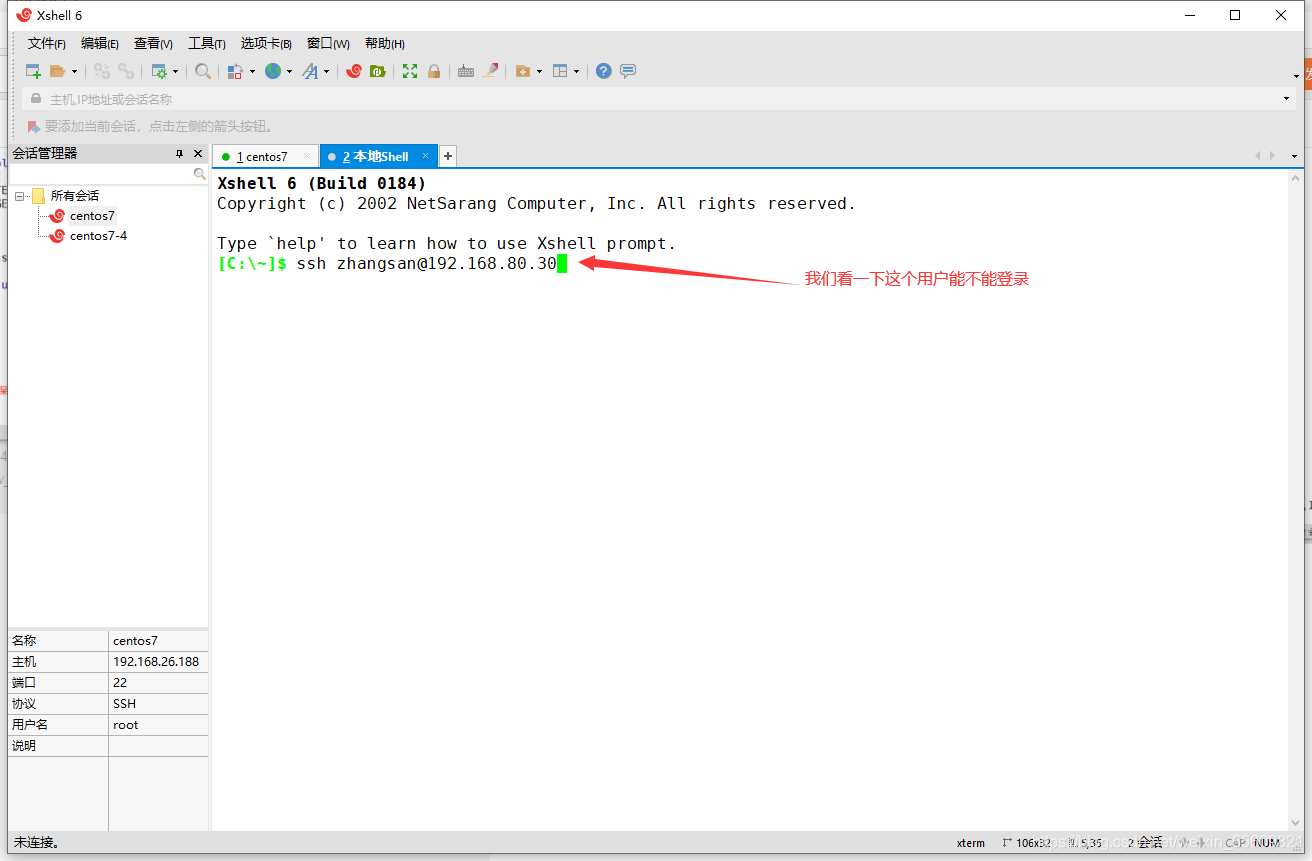Close the 本地Shell tab
The height and width of the screenshot is (861, 1312).
pyautogui.click(x=425, y=156)
